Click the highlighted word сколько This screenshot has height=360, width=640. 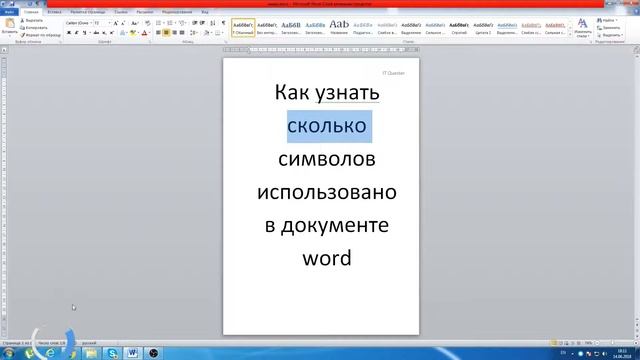point(327,126)
